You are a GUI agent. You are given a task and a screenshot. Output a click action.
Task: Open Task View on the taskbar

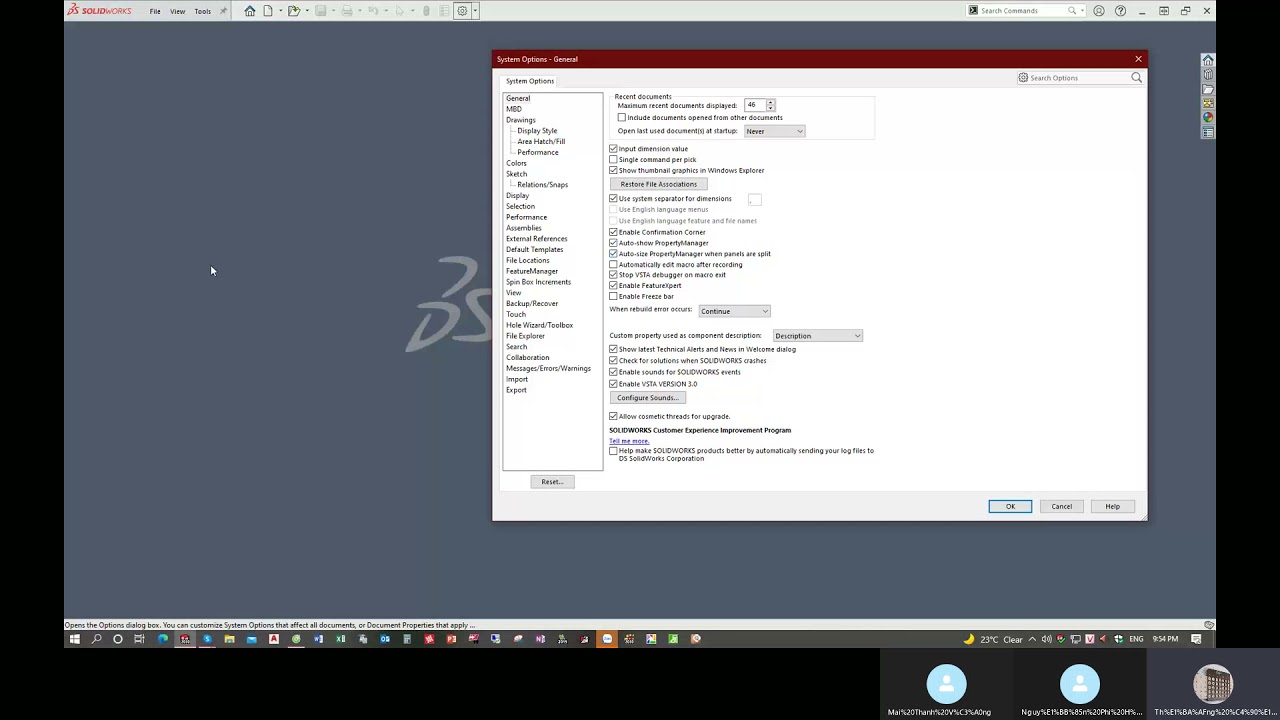tap(140, 639)
